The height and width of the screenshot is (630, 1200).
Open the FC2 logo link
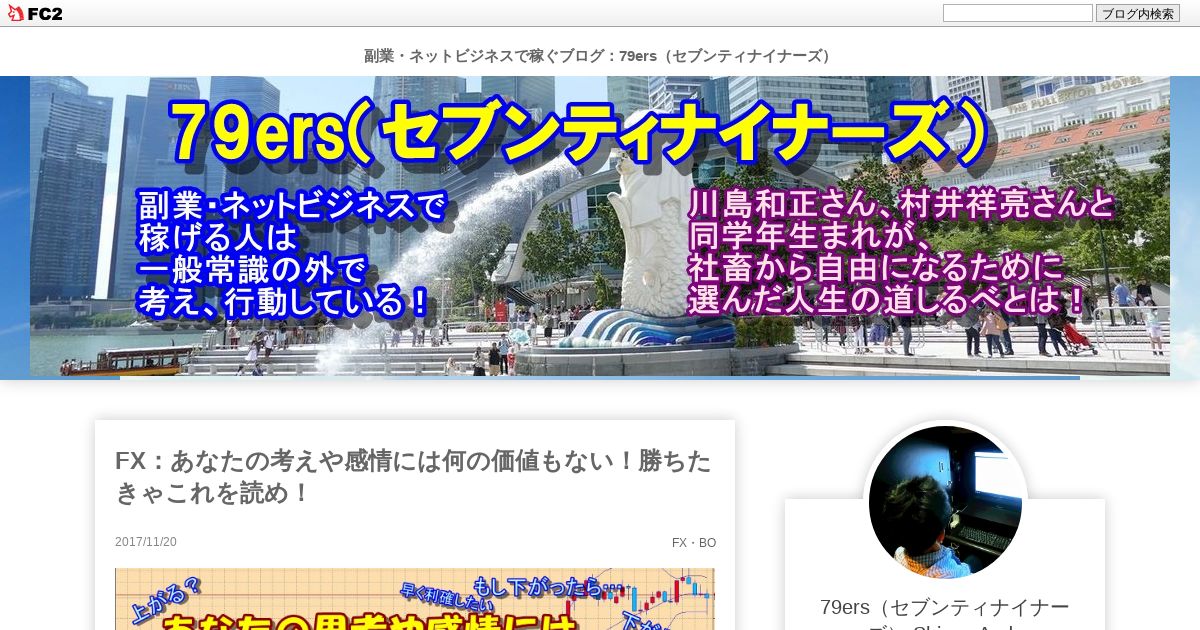pyautogui.click(x=35, y=13)
